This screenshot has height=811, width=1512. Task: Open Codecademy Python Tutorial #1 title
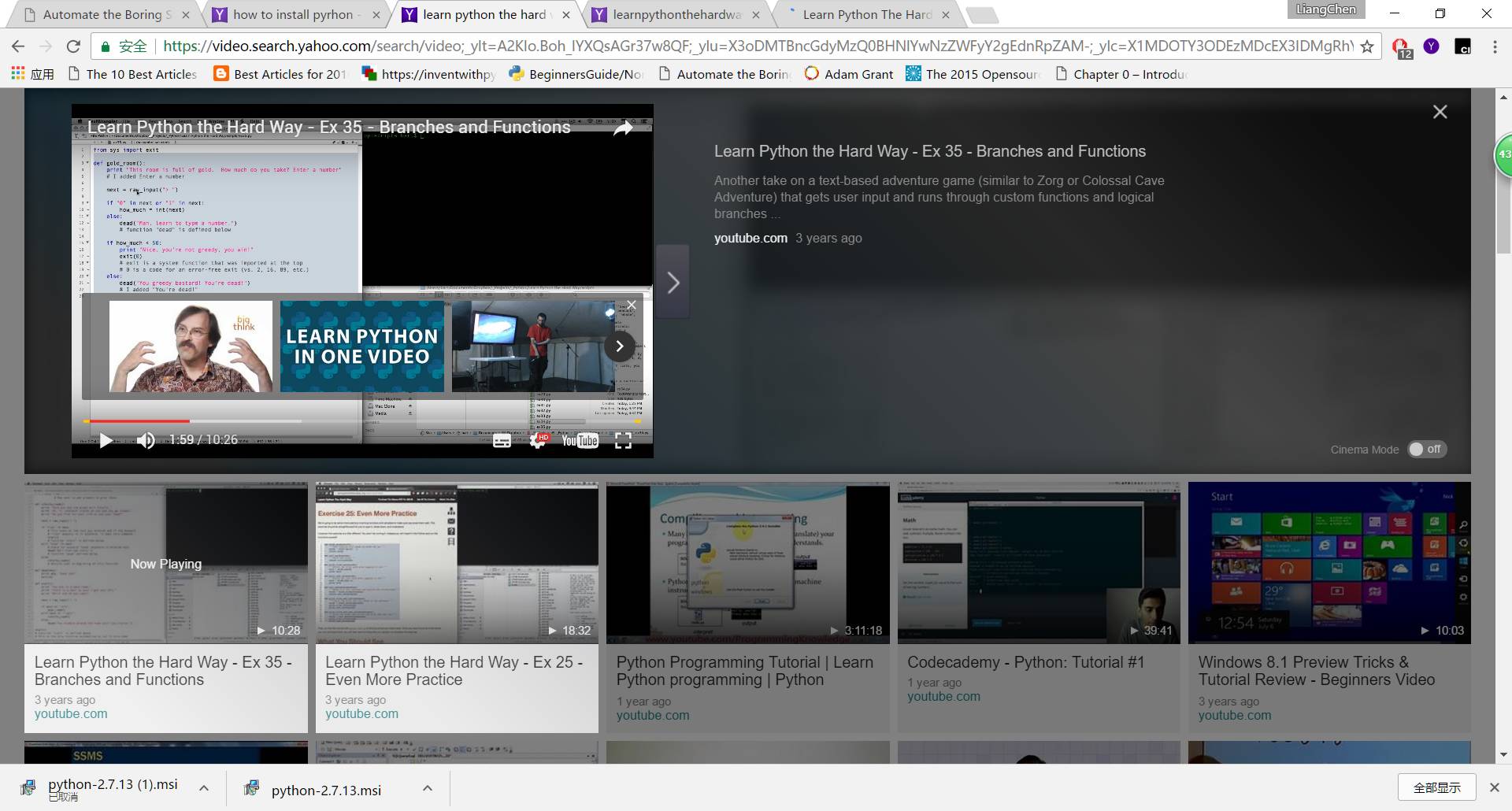[1025, 662]
